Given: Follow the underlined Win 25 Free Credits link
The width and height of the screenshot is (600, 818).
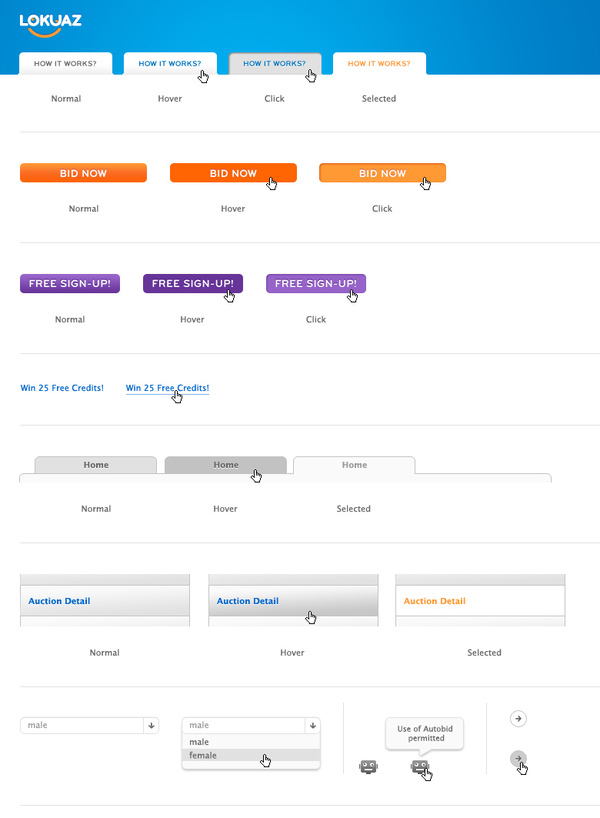Looking at the screenshot, I should pyautogui.click(x=167, y=388).
